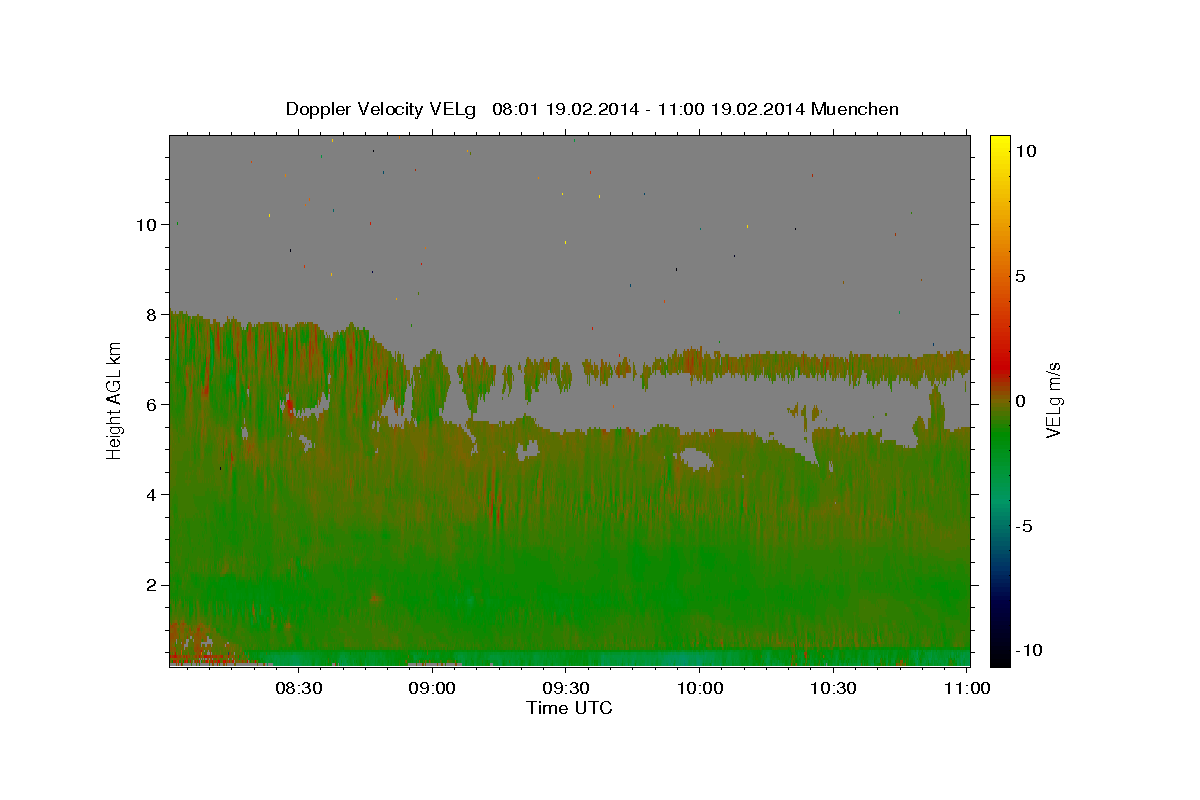The height and width of the screenshot is (800, 1200).
Task: Click the 09:30 time tick label
Action: pos(565,689)
